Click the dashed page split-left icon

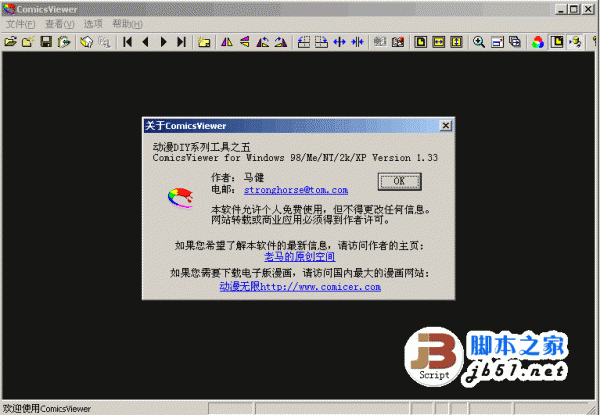(303, 42)
